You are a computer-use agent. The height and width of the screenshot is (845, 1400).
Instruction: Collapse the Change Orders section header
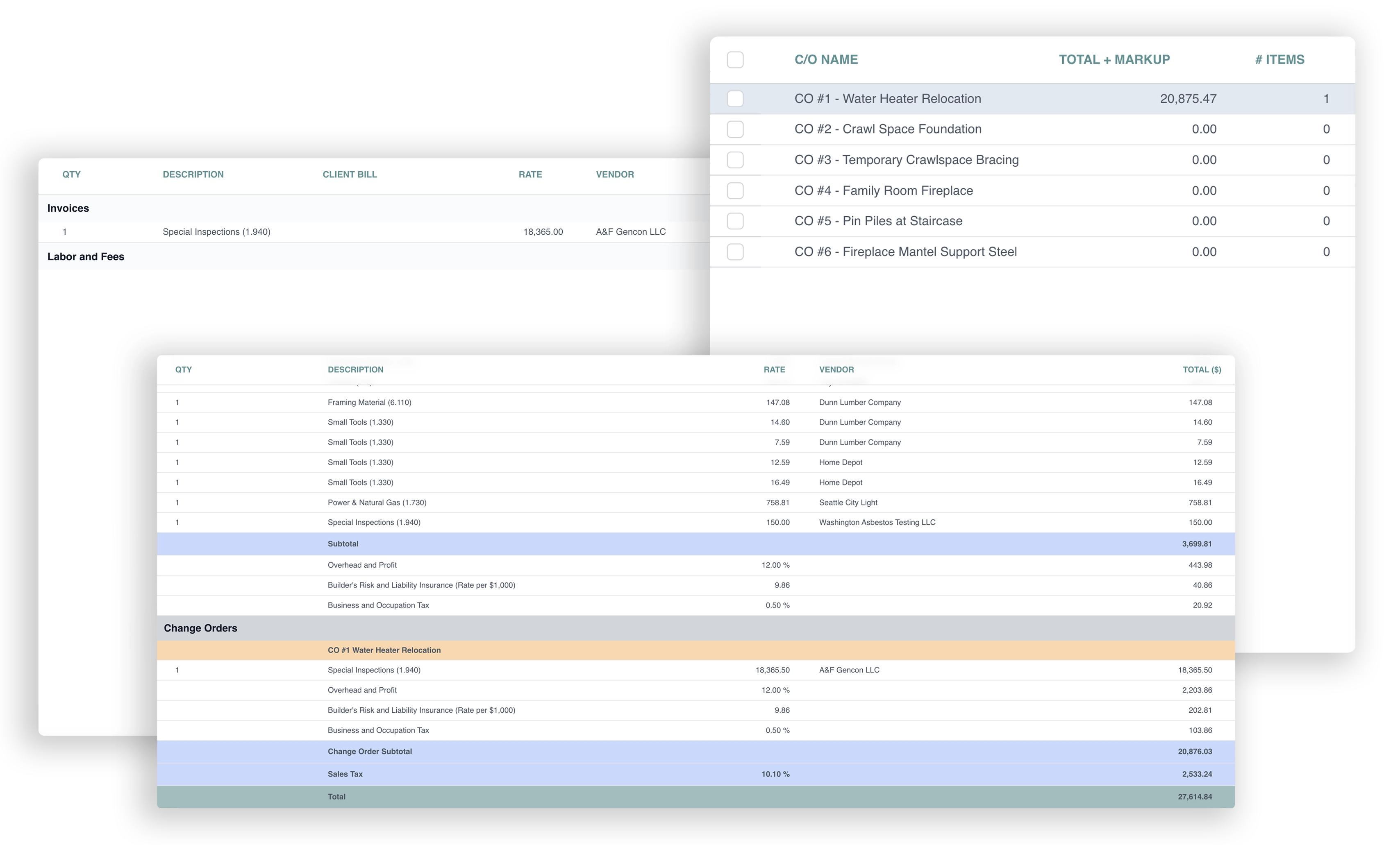200,628
